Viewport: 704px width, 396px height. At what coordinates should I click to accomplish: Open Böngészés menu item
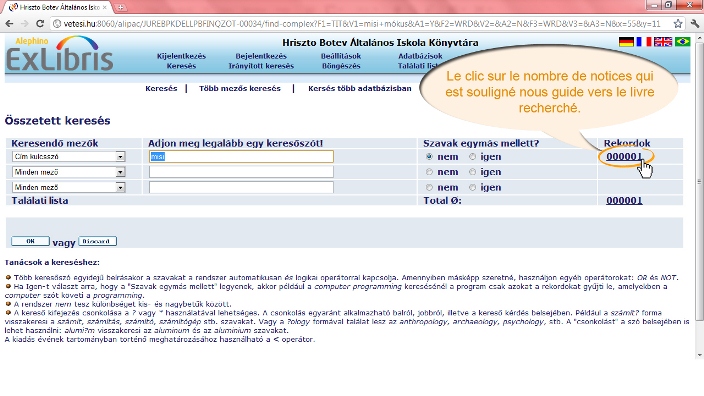pyautogui.click(x=341, y=66)
